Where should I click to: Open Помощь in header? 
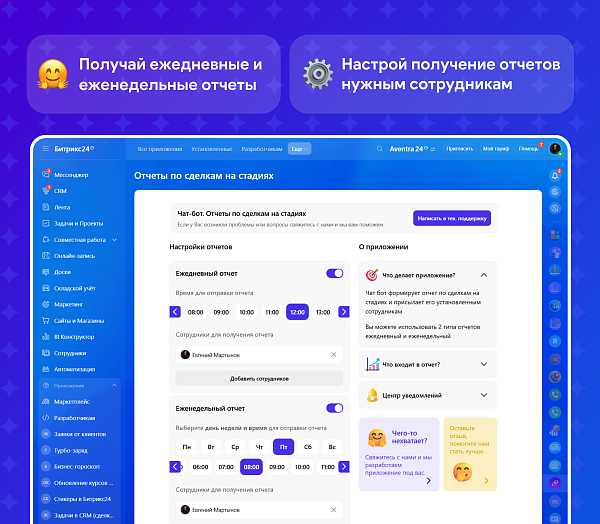pos(528,149)
